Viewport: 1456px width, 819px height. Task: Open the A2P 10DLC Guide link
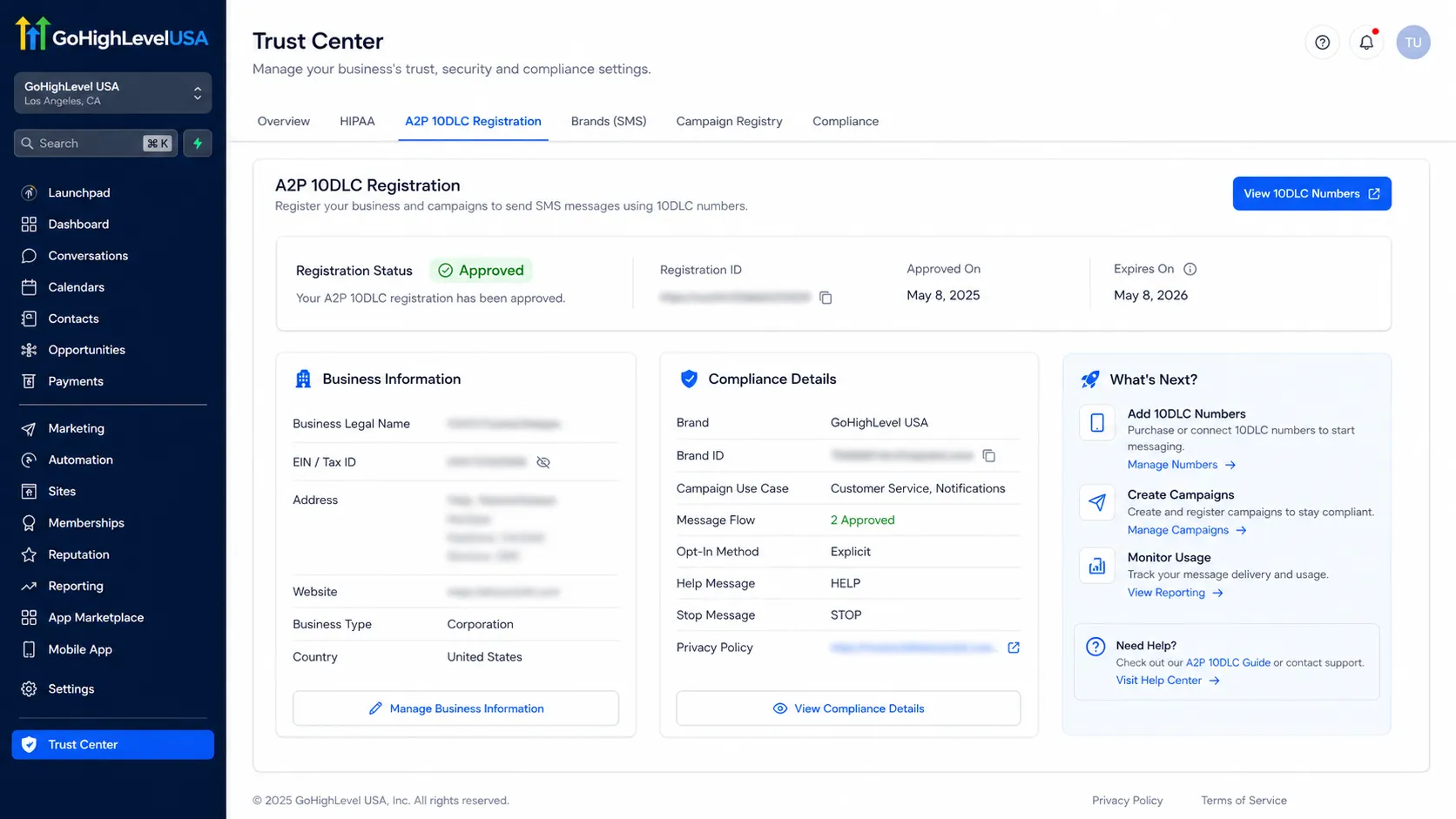click(x=1228, y=662)
